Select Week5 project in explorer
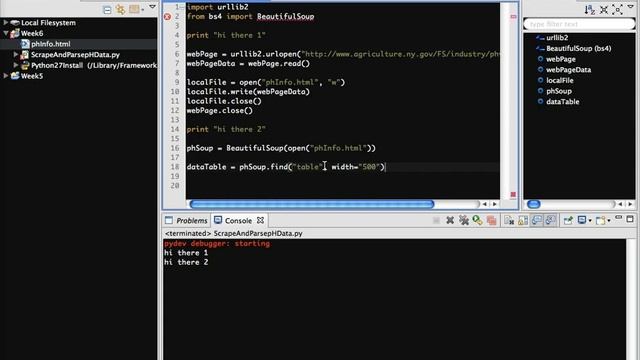The width and height of the screenshot is (640, 360). point(32,76)
